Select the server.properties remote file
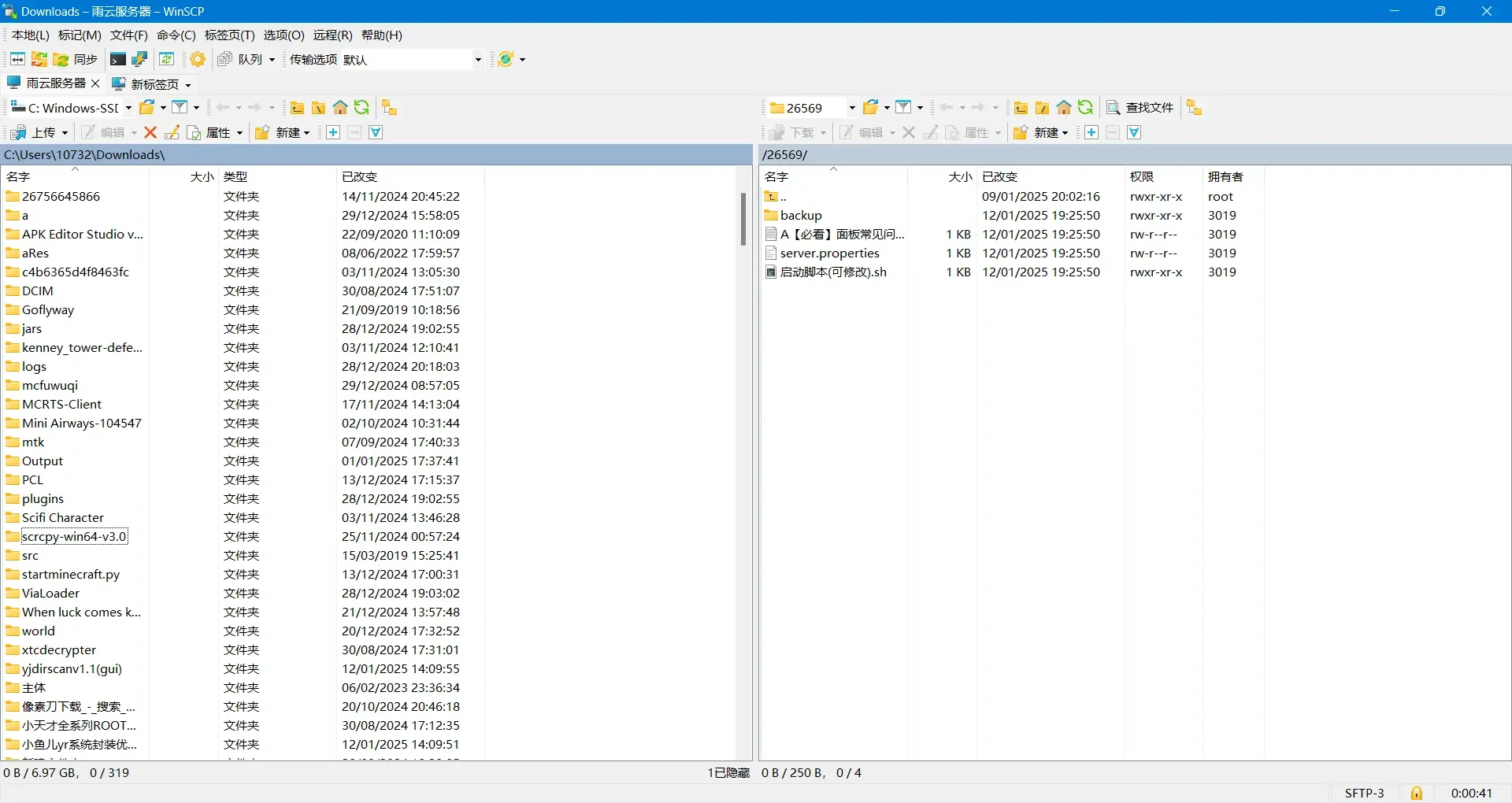This screenshot has width=1512, height=803. pyautogui.click(x=829, y=253)
